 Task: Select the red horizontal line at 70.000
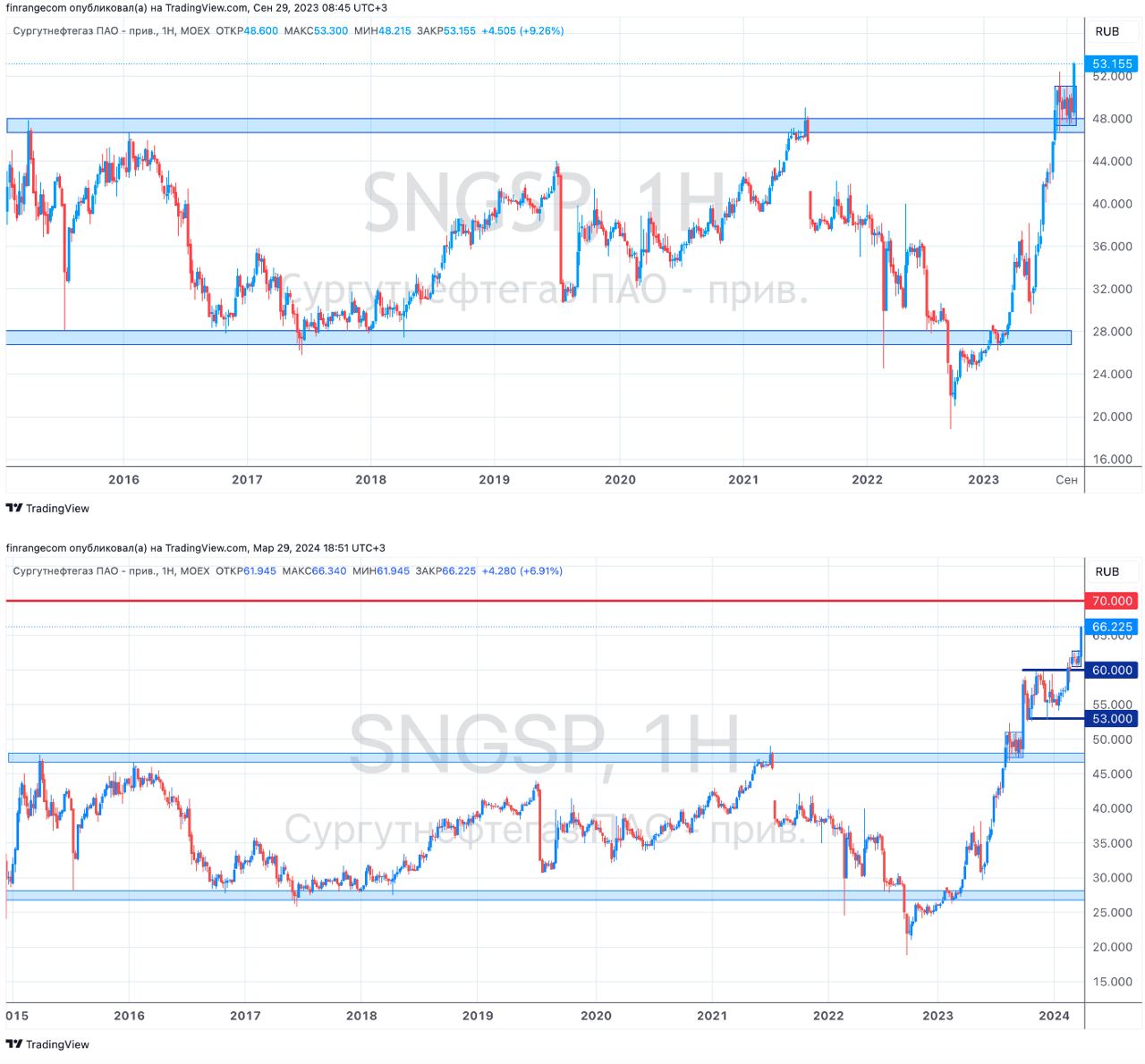[544, 601]
